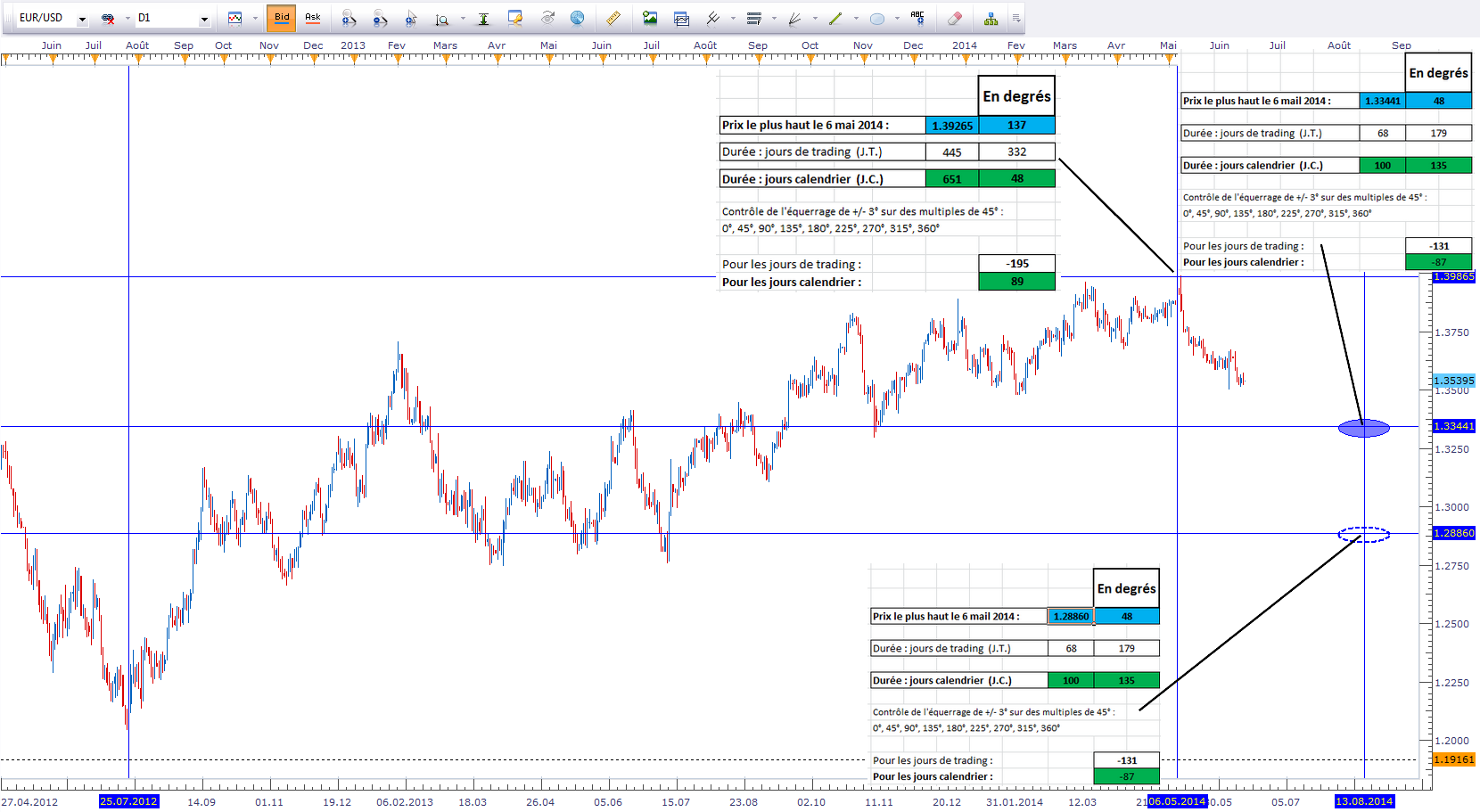Click 'Pour les jours de trading :' beside -195

tap(792, 265)
